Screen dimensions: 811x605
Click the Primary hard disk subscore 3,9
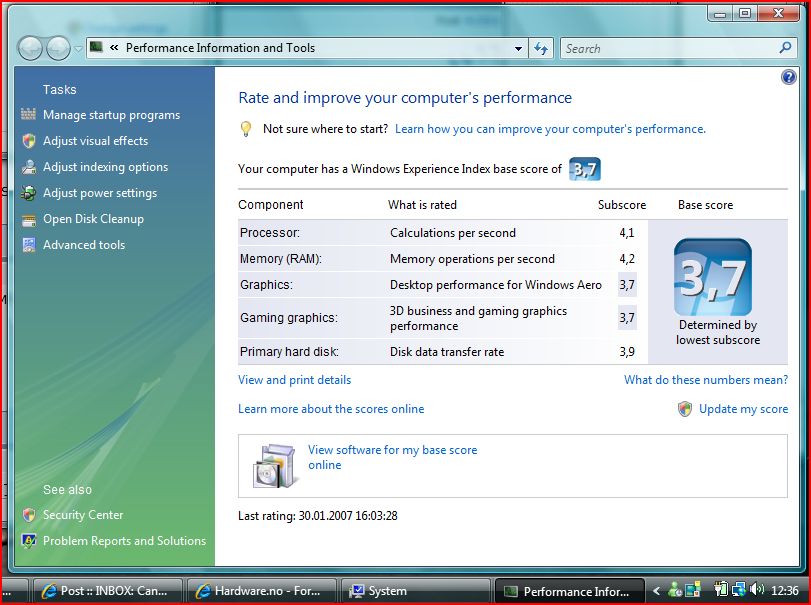coord(627,352)
